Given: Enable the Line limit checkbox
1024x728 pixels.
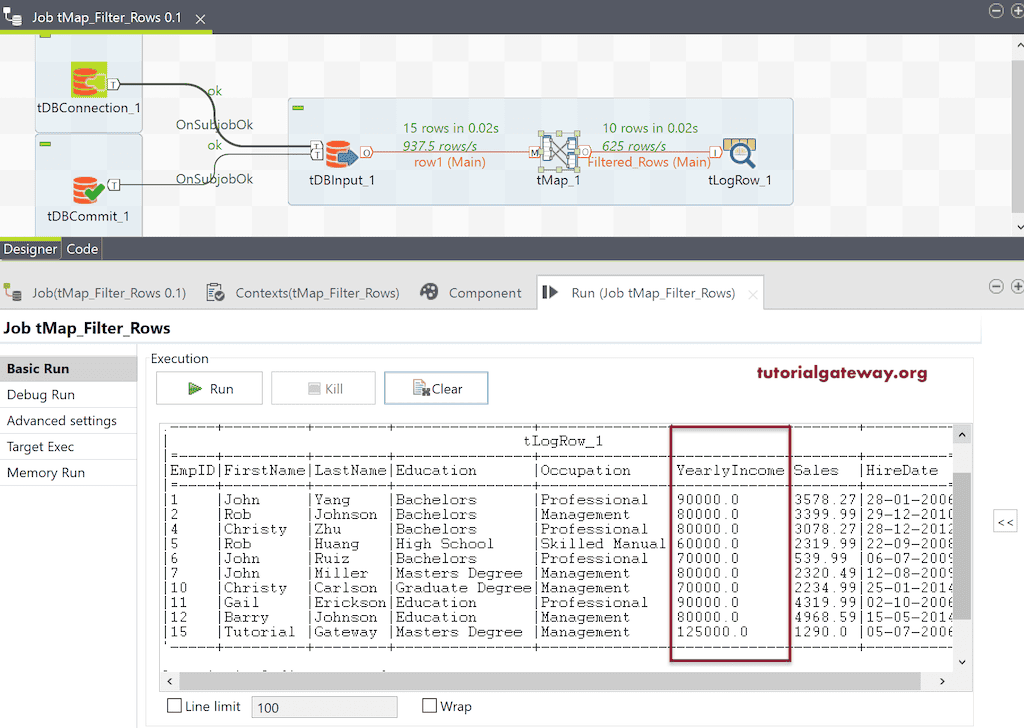Looking at the screenshot, I should [x=174, y=706].
